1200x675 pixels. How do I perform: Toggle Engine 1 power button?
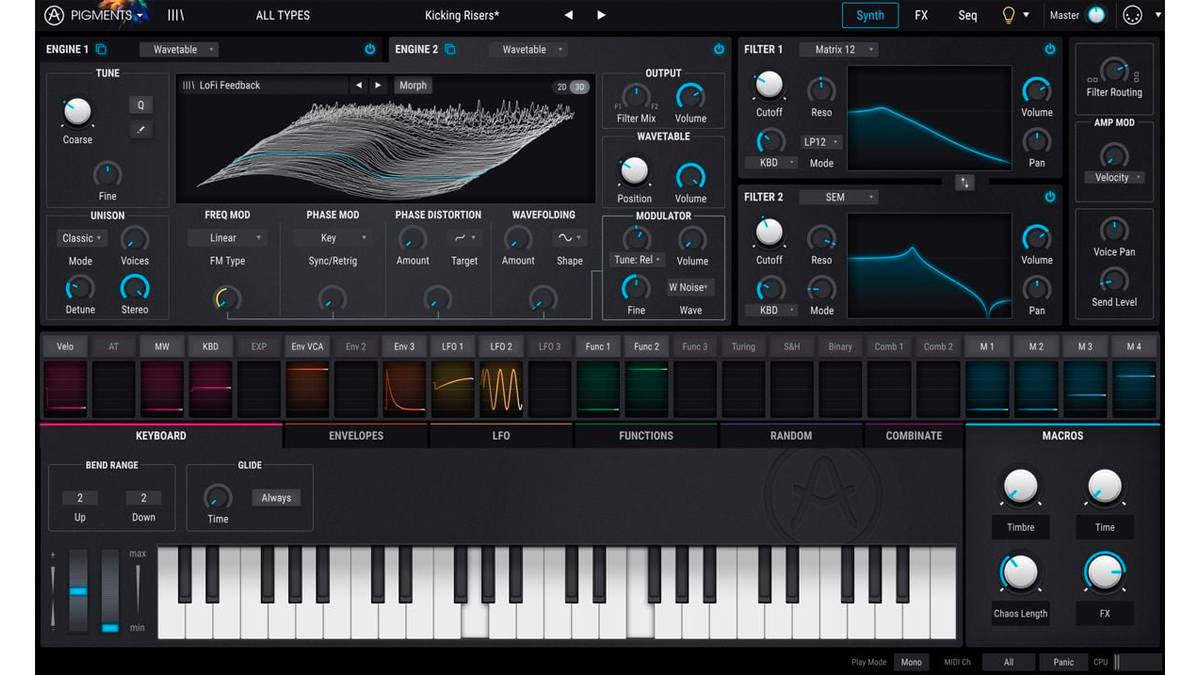[x=369, y=49]
